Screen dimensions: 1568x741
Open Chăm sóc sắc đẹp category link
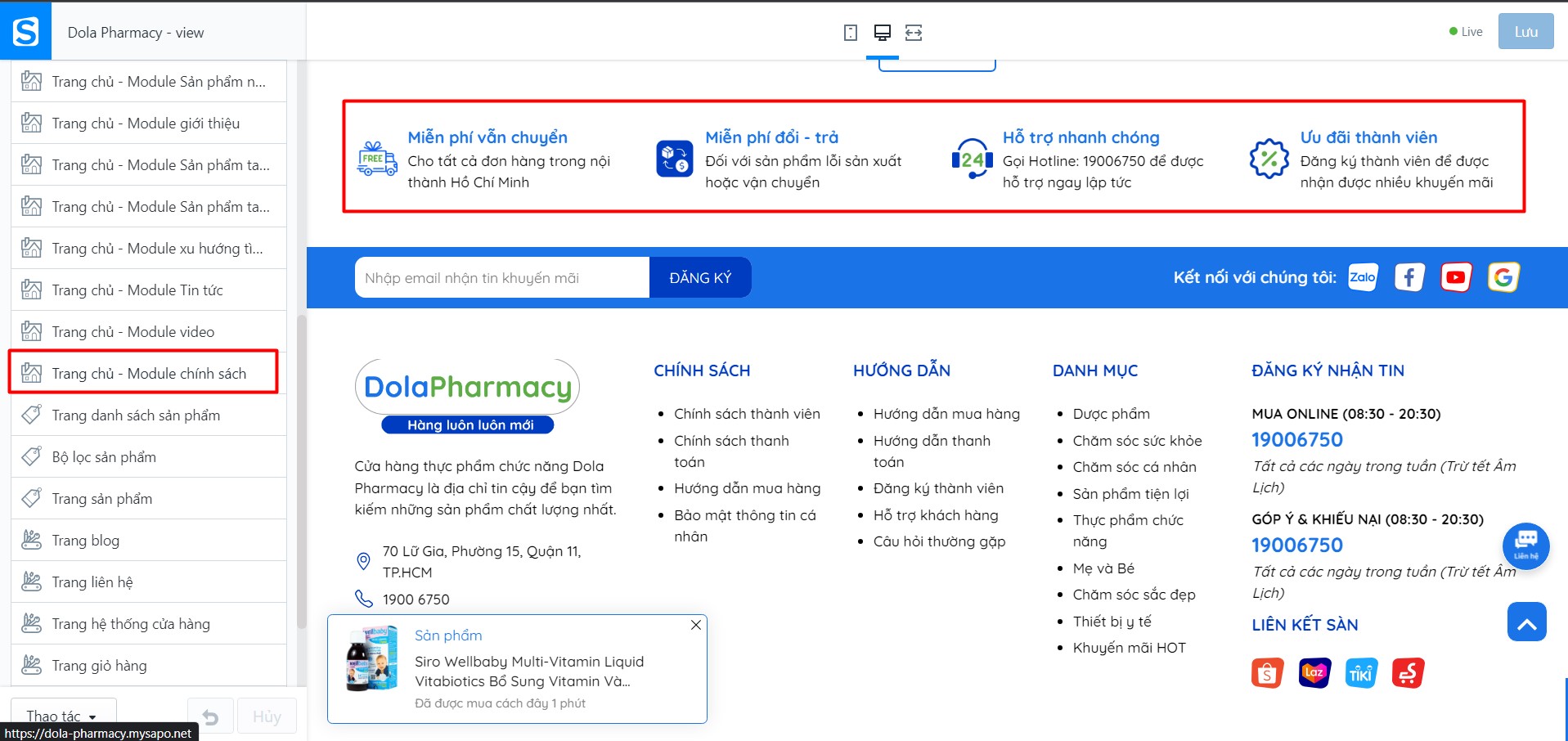(x=1134, y=595)
